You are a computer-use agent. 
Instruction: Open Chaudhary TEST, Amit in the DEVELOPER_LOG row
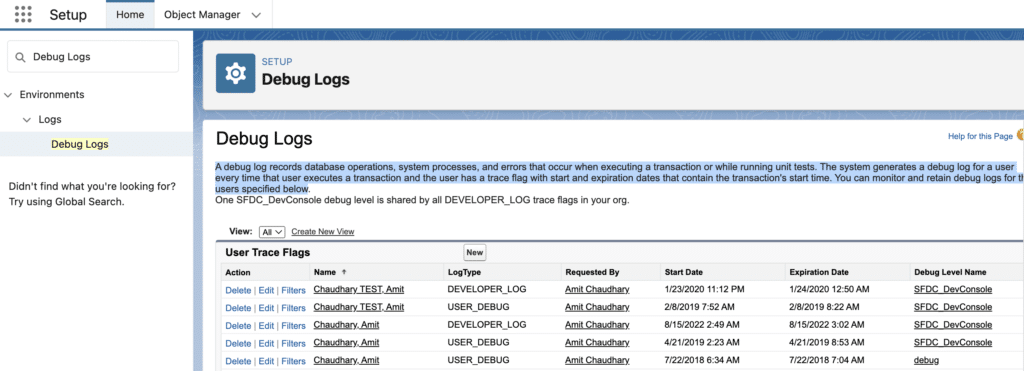359,289
